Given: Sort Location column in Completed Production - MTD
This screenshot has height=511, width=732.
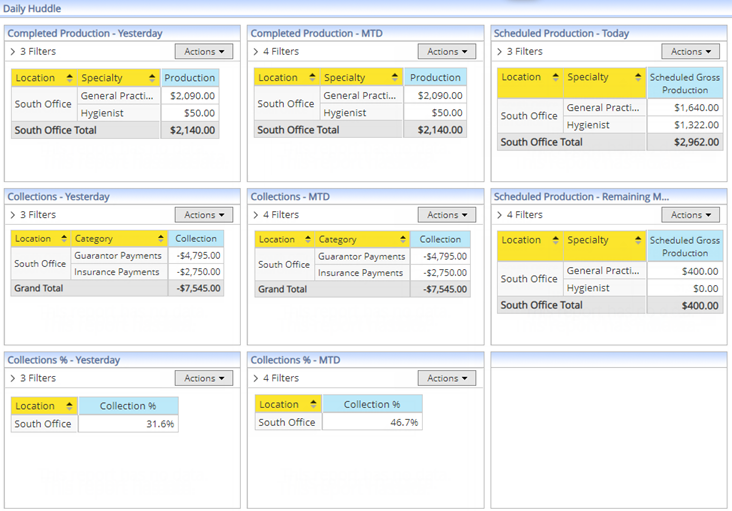Looking at the screenshot, I should pos(312,78).
